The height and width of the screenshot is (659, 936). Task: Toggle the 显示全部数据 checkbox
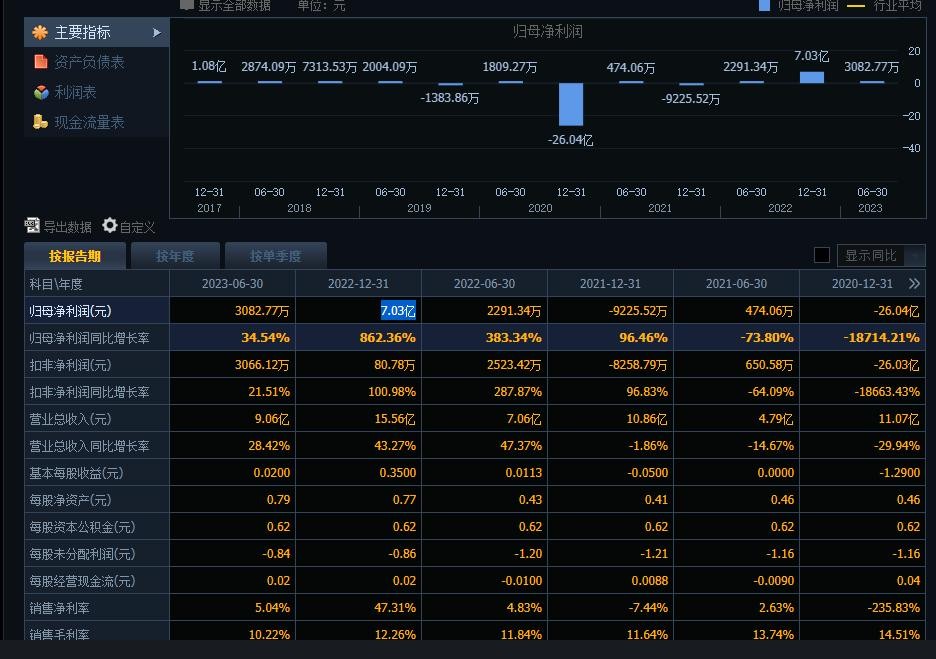pyautogui.click(x=186, y=5)
